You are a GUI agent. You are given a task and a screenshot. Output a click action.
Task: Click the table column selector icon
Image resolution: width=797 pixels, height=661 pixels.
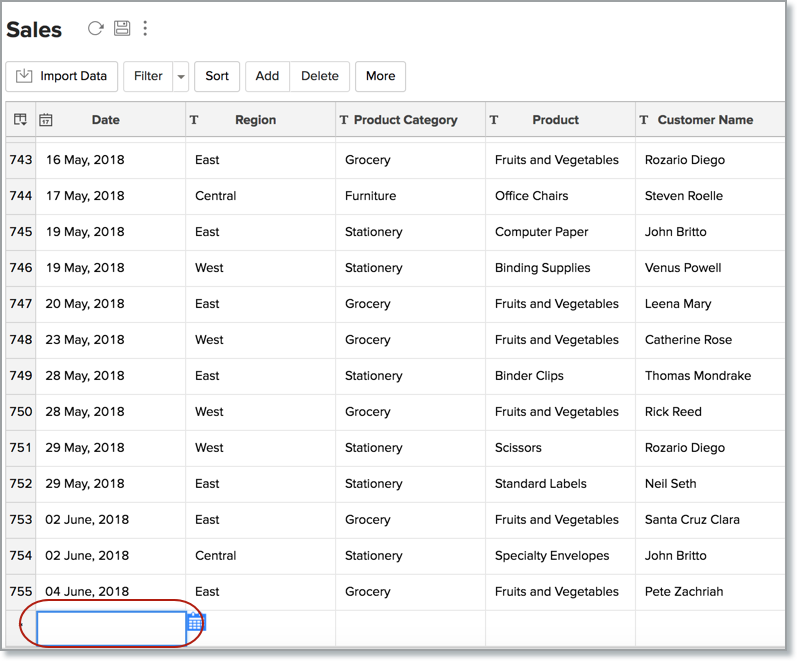20,120
